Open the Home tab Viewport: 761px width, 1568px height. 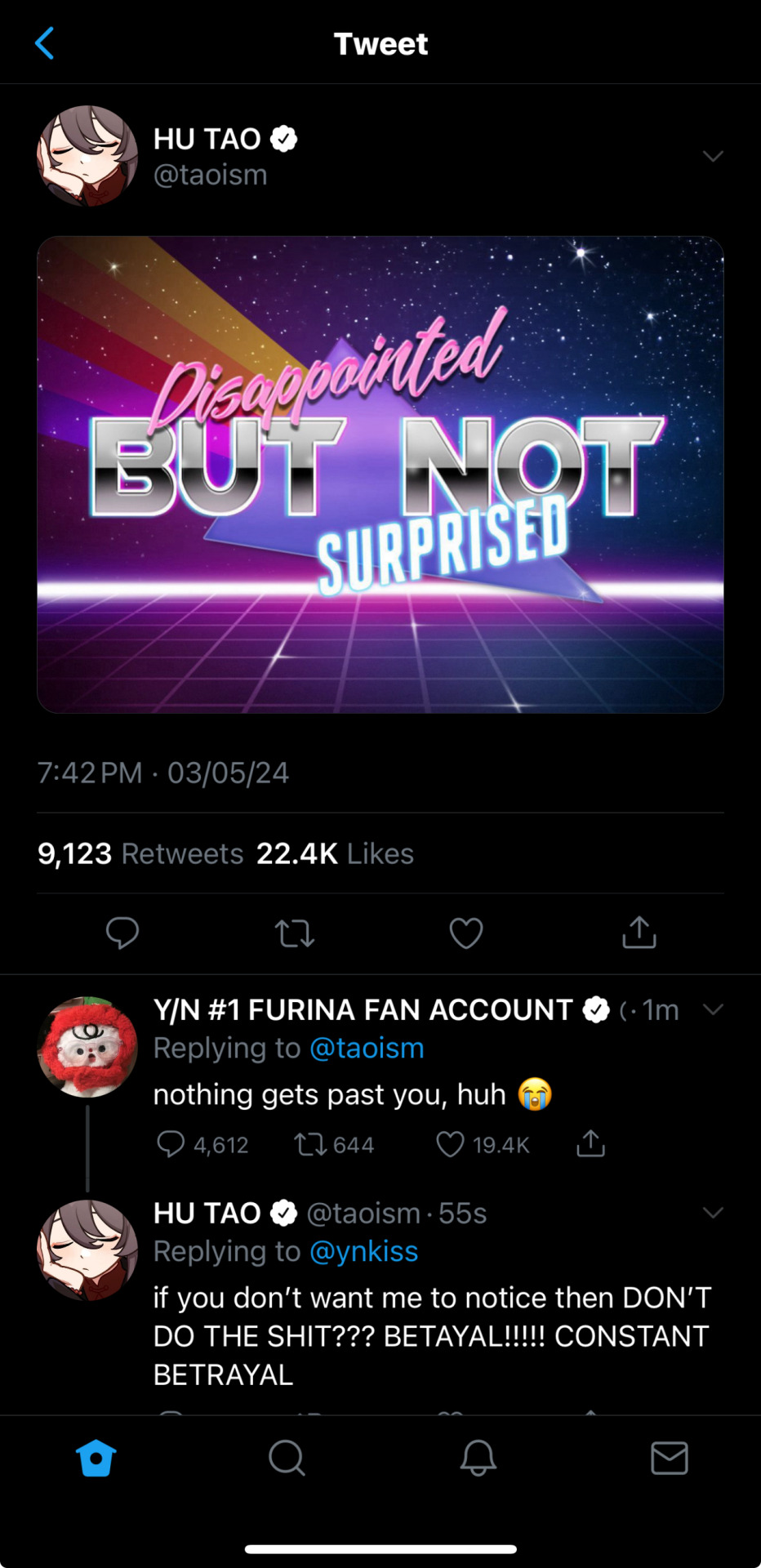(96, 1458)
